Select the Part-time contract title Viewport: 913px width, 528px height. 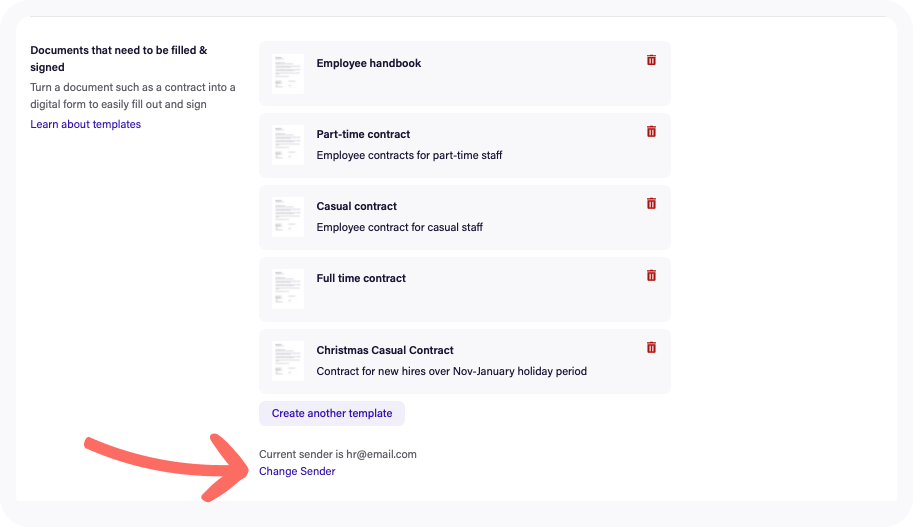click(x=363, y=134)
